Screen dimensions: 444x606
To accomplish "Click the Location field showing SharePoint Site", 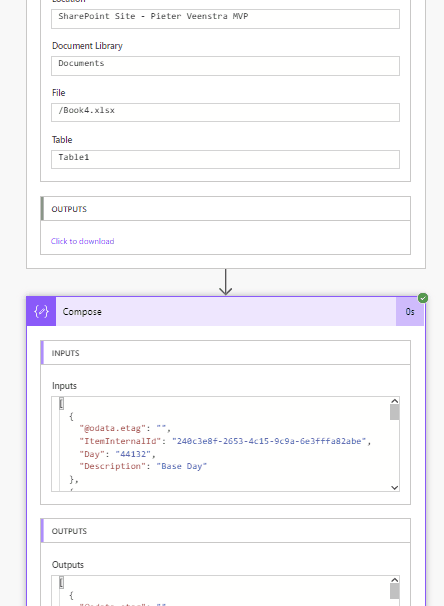I will (x=225, y=19).
